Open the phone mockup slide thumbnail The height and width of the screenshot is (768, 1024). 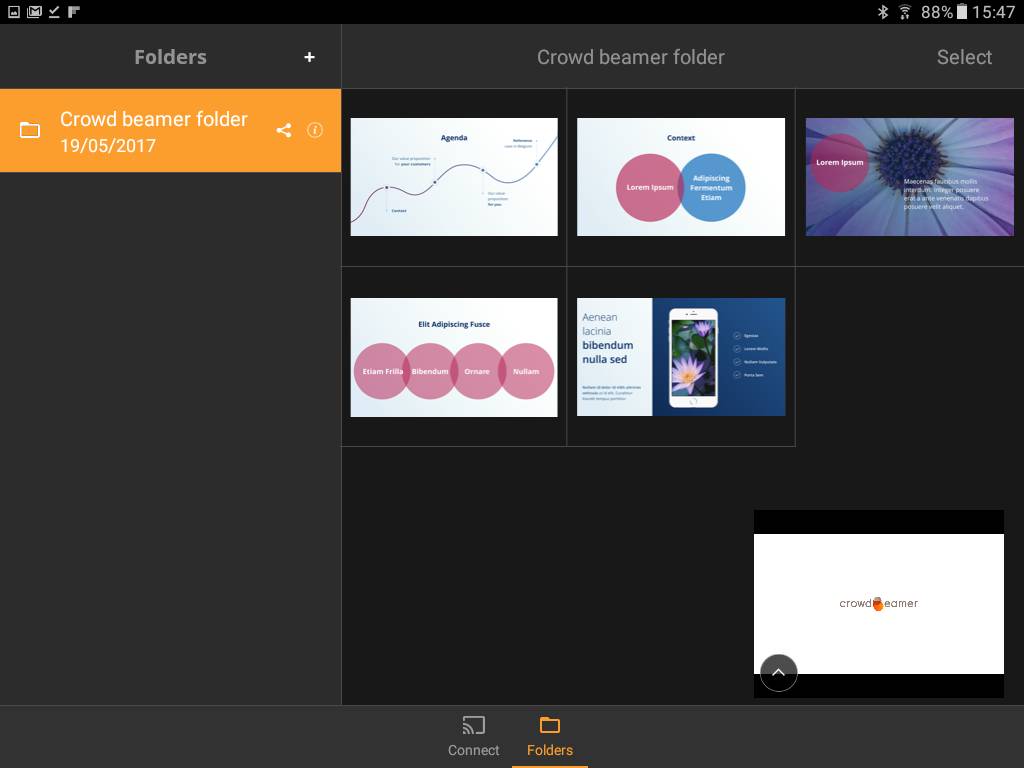(680, 357)
